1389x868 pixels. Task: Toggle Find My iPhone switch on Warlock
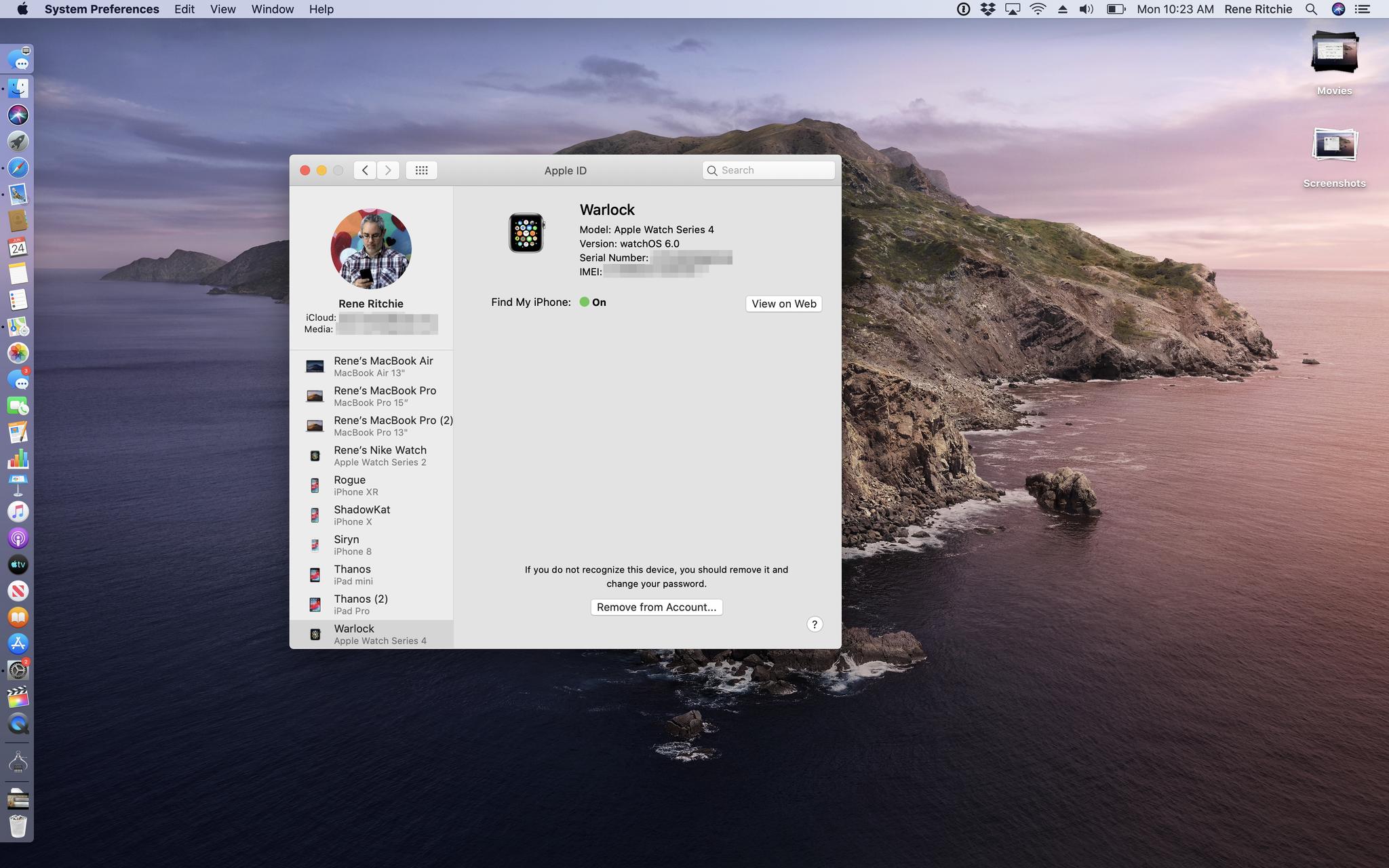pyautogui.click(x=585, y=302)
